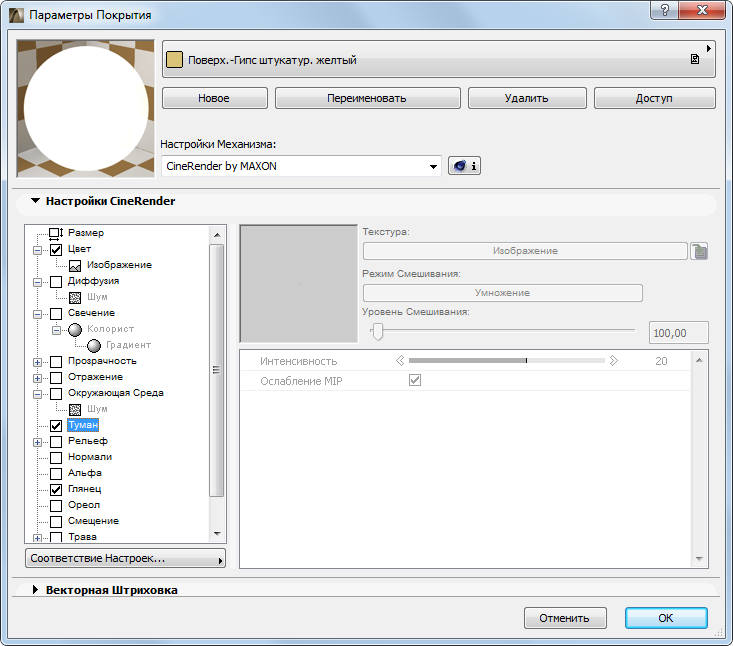Click the Удалить button
Screen dimensions: 733x646
pos(527,98)
